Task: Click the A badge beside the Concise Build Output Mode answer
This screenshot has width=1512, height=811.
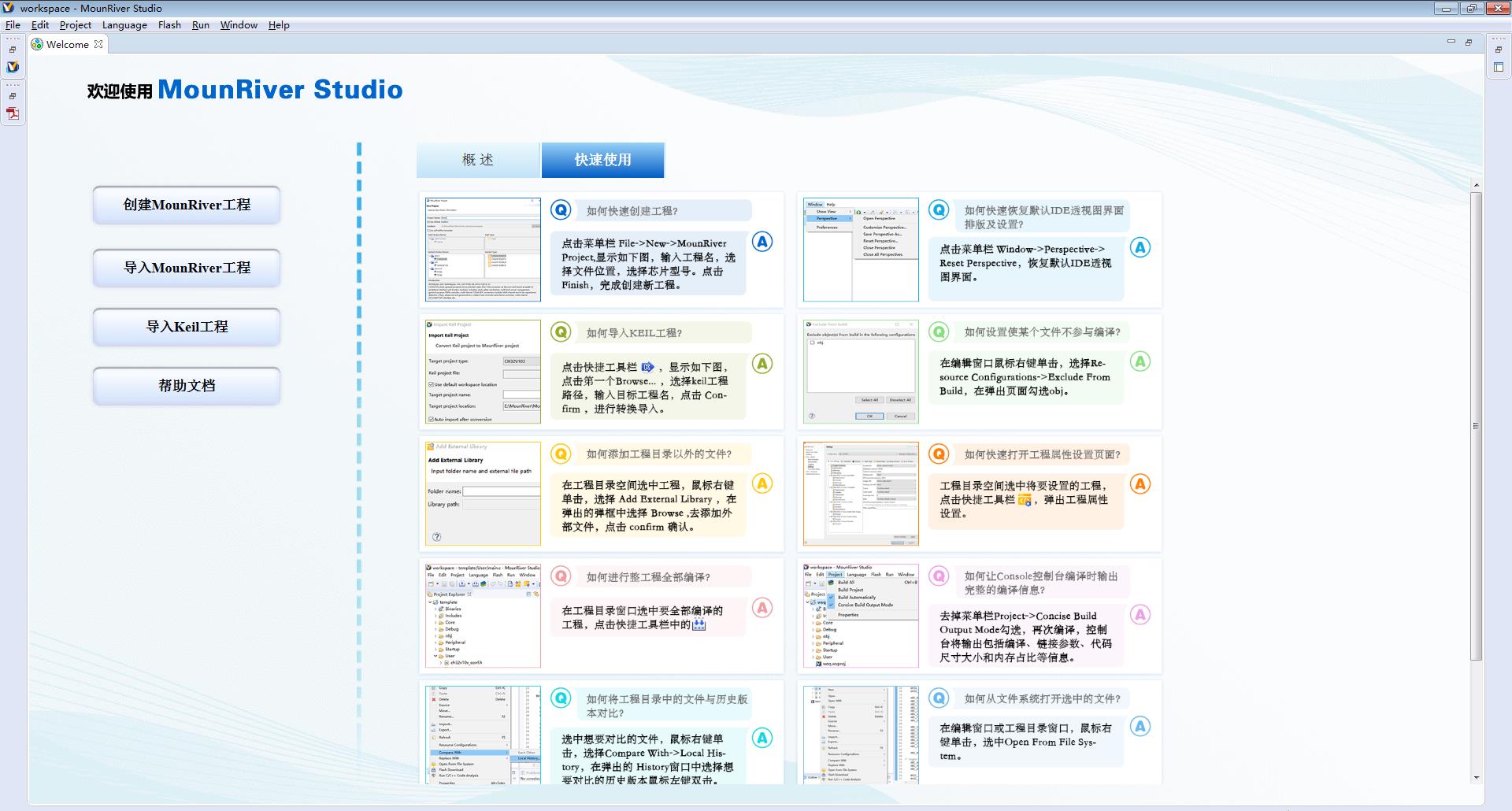Action: point(1140,614)
